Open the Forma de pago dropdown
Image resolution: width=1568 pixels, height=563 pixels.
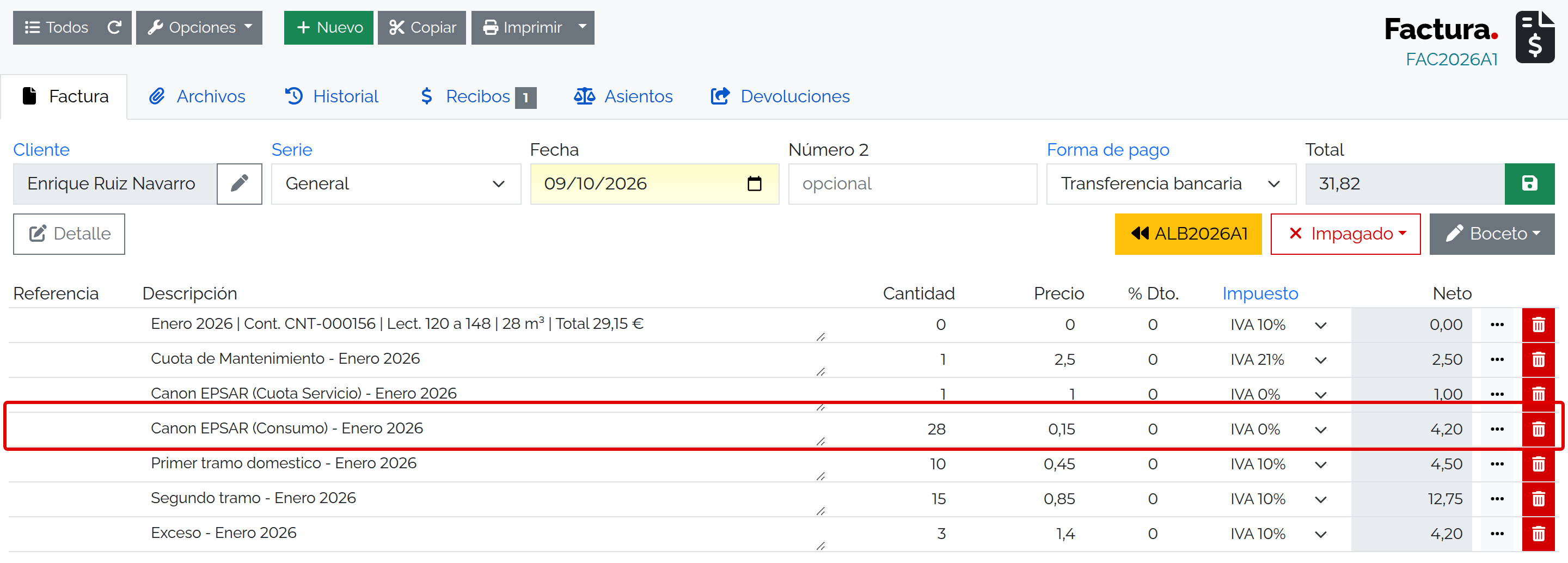(x=1171, y=183)
